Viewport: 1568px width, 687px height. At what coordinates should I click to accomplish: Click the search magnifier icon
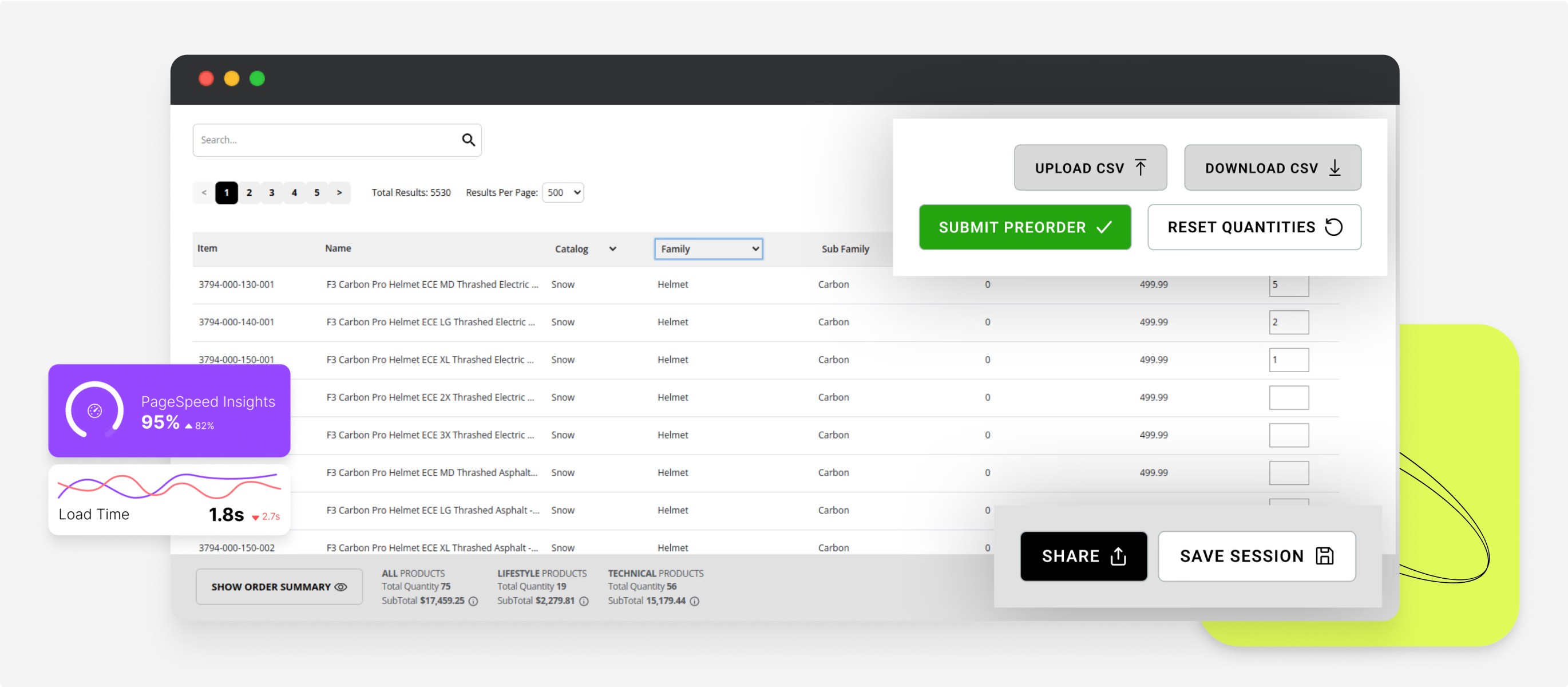468,140
